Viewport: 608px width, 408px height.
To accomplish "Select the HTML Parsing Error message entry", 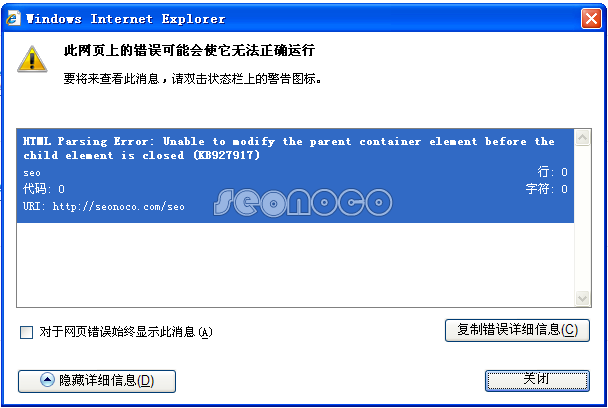I will point(295,176).
